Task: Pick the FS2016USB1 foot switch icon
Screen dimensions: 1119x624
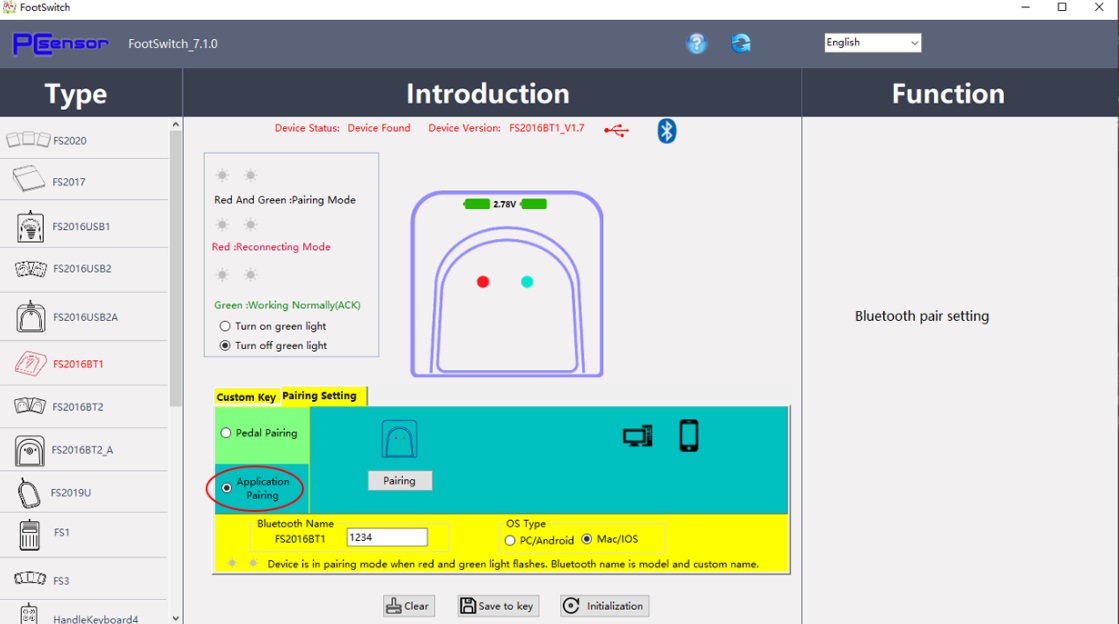Action: tap(30, 226)
